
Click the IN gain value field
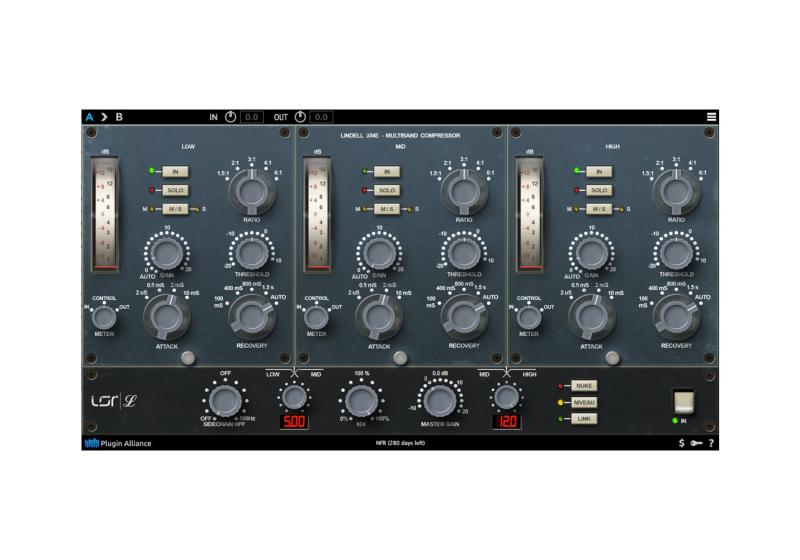coord(252,117)
